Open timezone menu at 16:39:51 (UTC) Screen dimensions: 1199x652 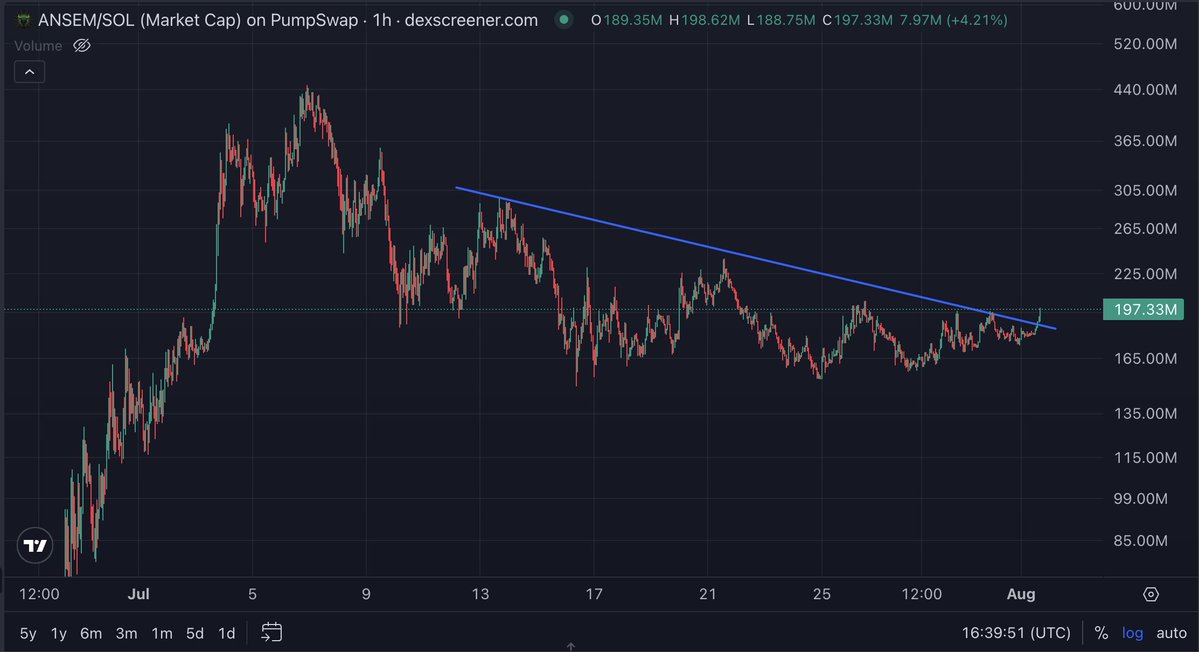click(1016, 633)
